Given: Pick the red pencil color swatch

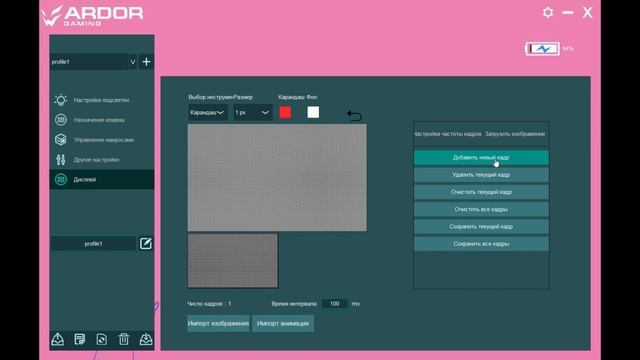Looking at the screenshot, I should (285, 113).
